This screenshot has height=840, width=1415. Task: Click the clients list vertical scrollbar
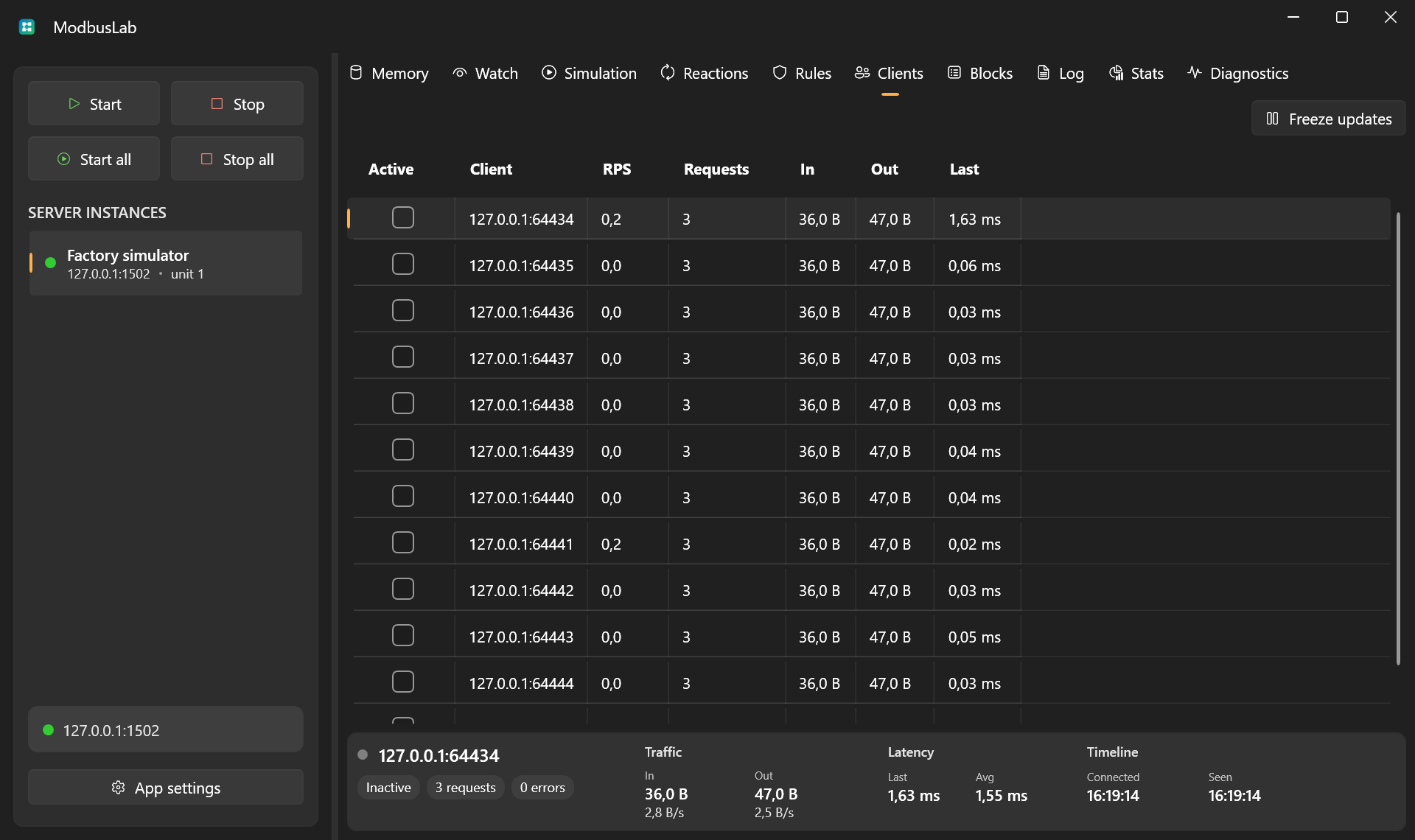click(x=1398, y=438)
